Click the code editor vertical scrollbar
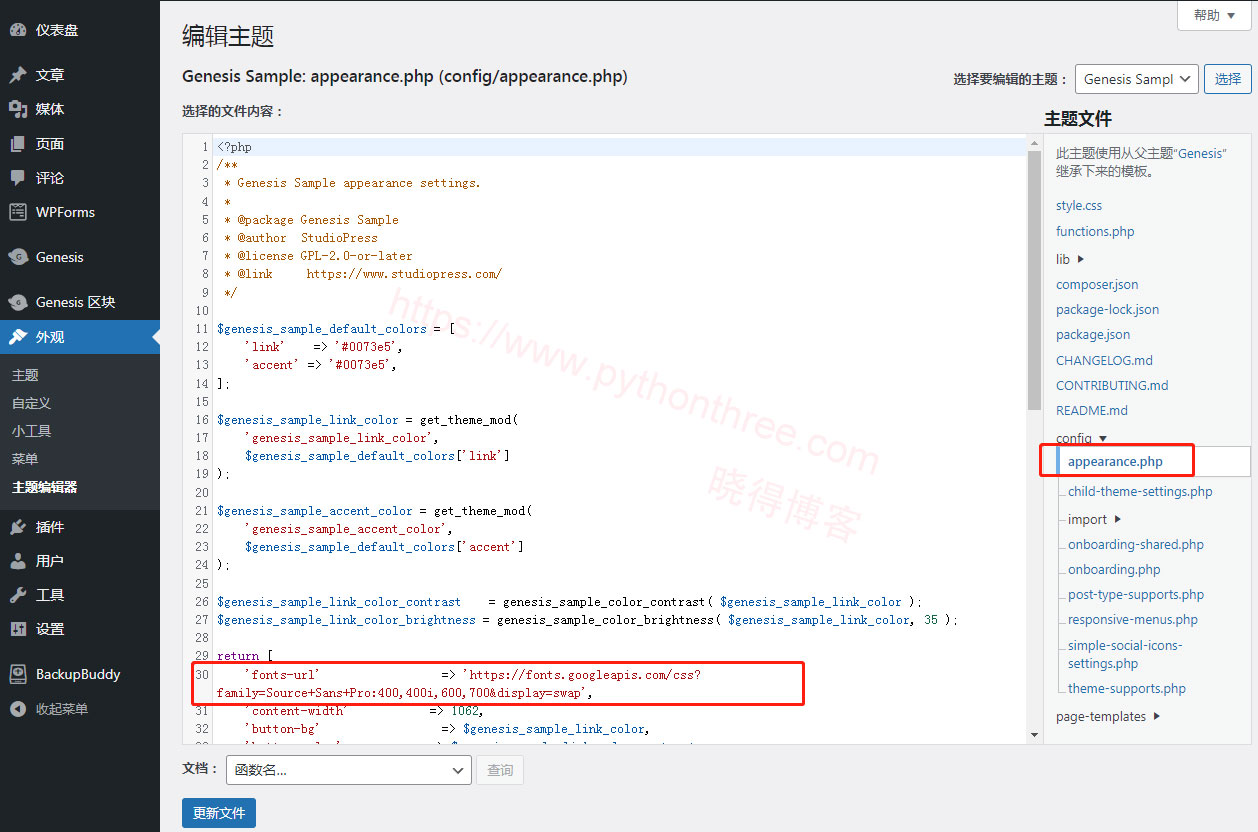 click(1034, 280)
